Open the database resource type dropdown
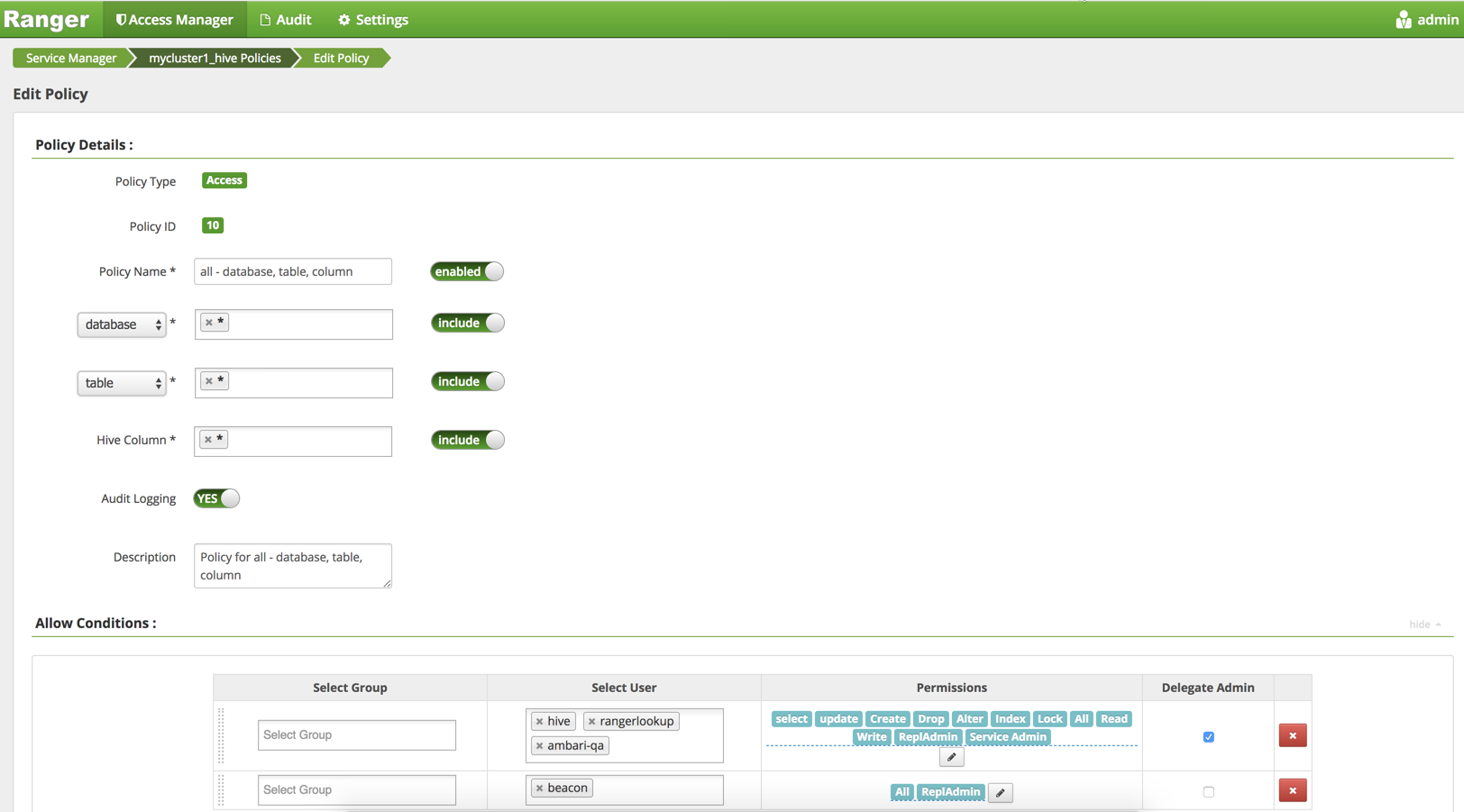The height and width of the screenshot is (812, 1464). click(x=122, y=324)
